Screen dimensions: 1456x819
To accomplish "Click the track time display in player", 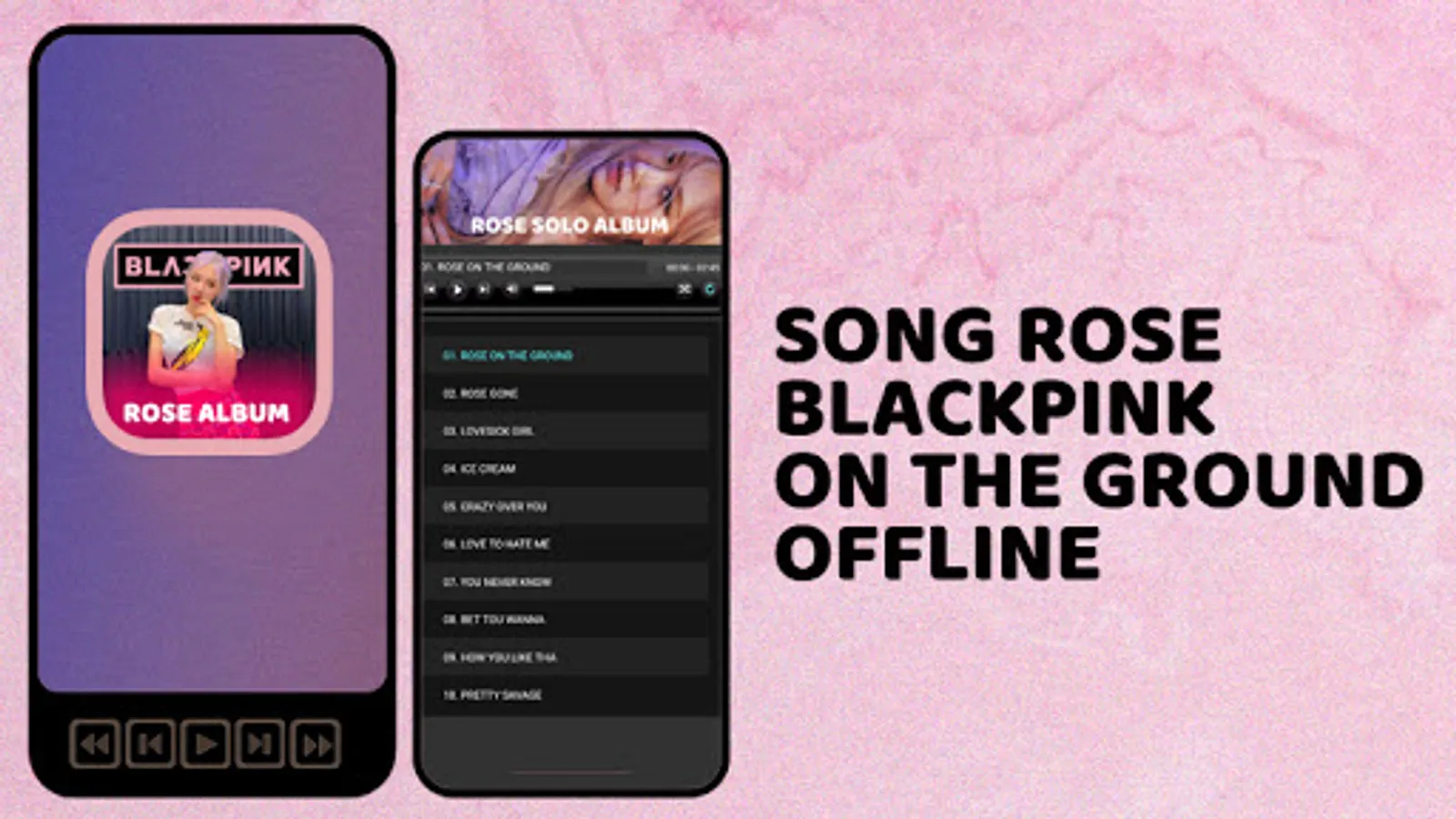I will 692,268.
